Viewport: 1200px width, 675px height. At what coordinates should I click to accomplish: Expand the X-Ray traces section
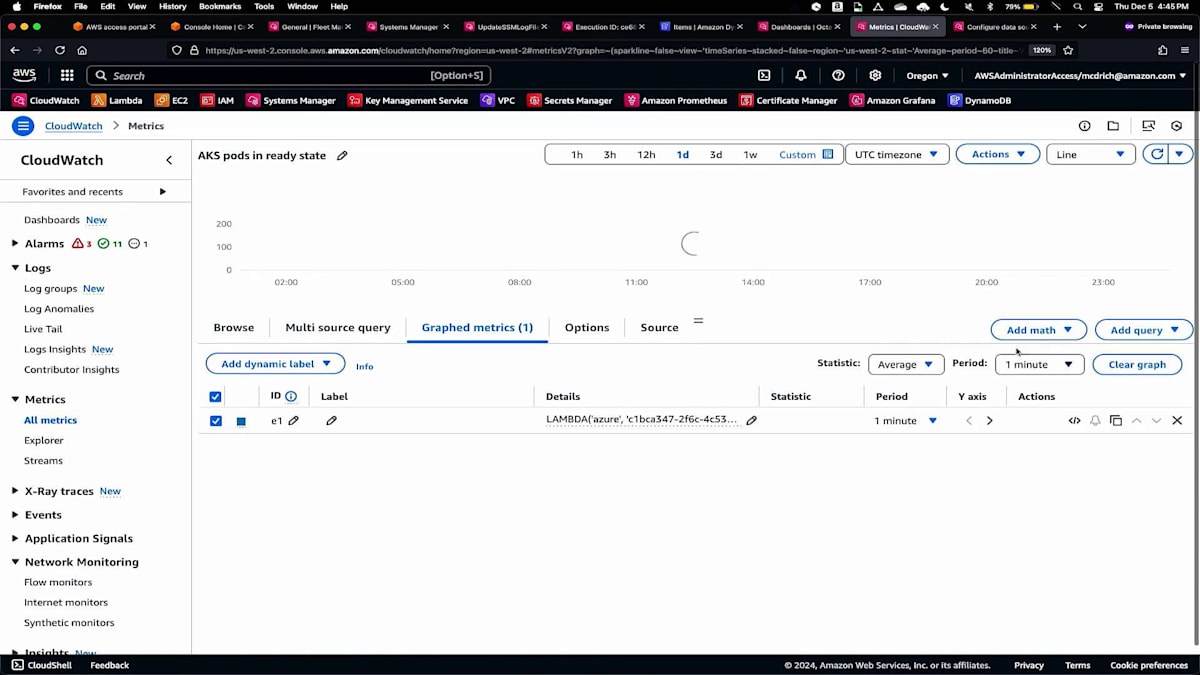(x=15, y=491)
